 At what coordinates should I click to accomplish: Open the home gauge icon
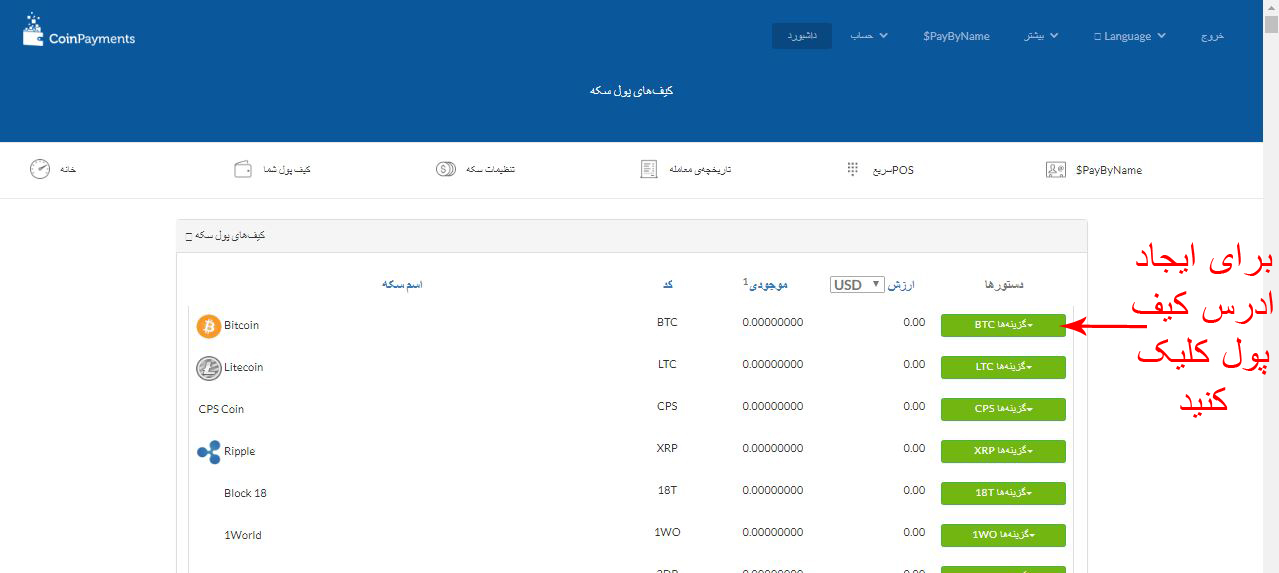pos(39,169)
